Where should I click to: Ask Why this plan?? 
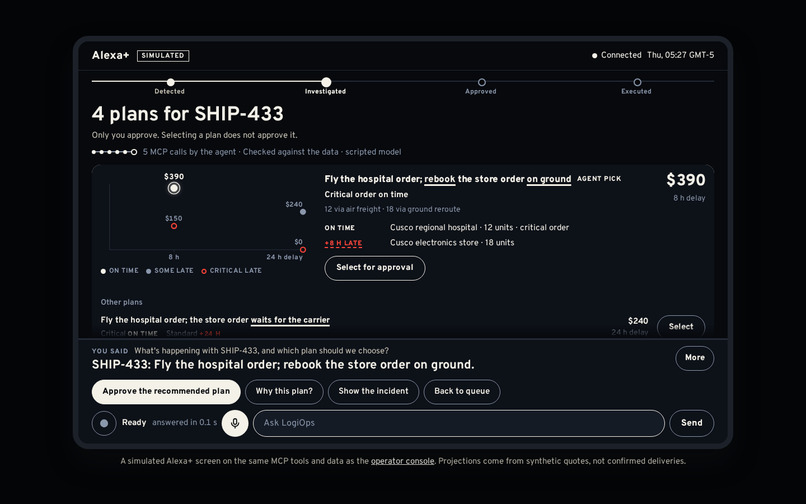[284, 391]
